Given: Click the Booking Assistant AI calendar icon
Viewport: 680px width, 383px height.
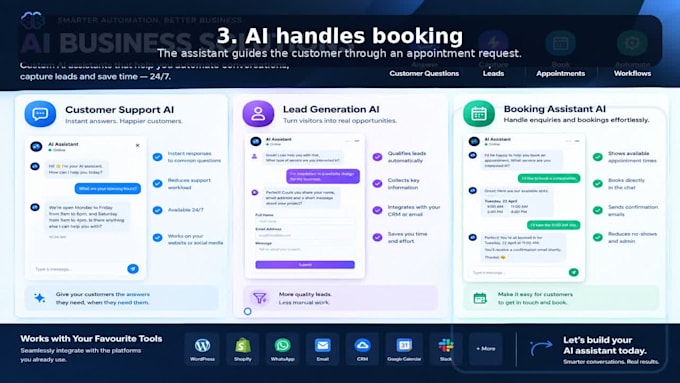Looking at the screenshot, I should click(479, 114).
